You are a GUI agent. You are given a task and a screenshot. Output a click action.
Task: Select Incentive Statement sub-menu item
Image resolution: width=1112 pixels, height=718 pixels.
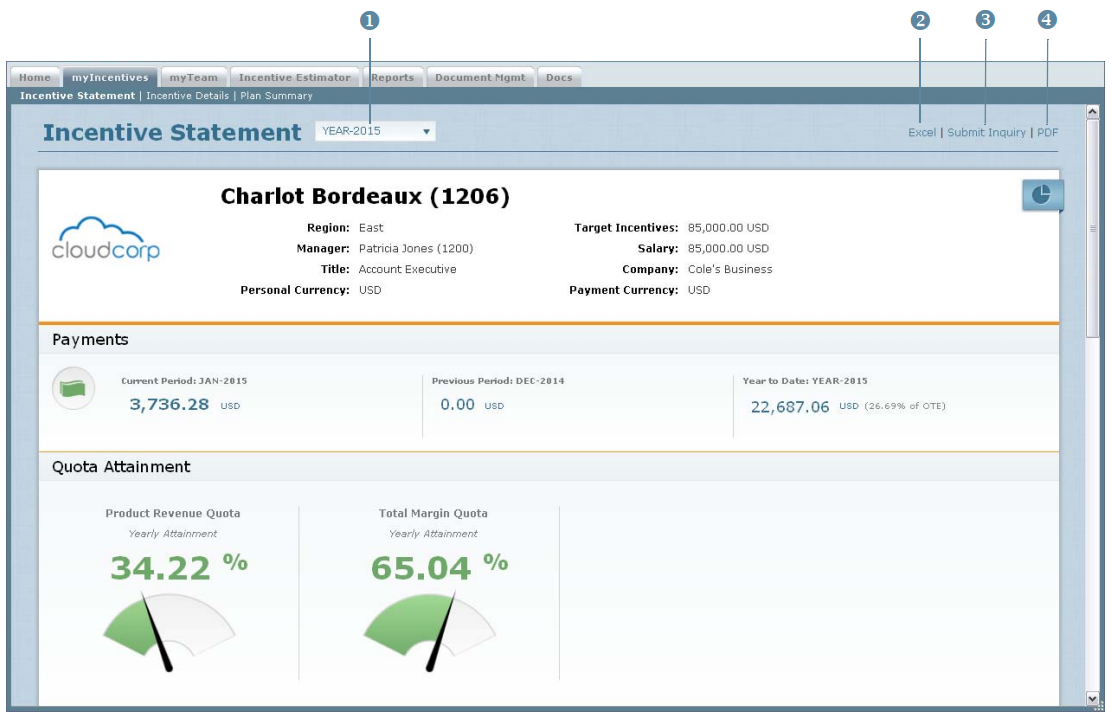pyautogui.click(x=77, y=96)
